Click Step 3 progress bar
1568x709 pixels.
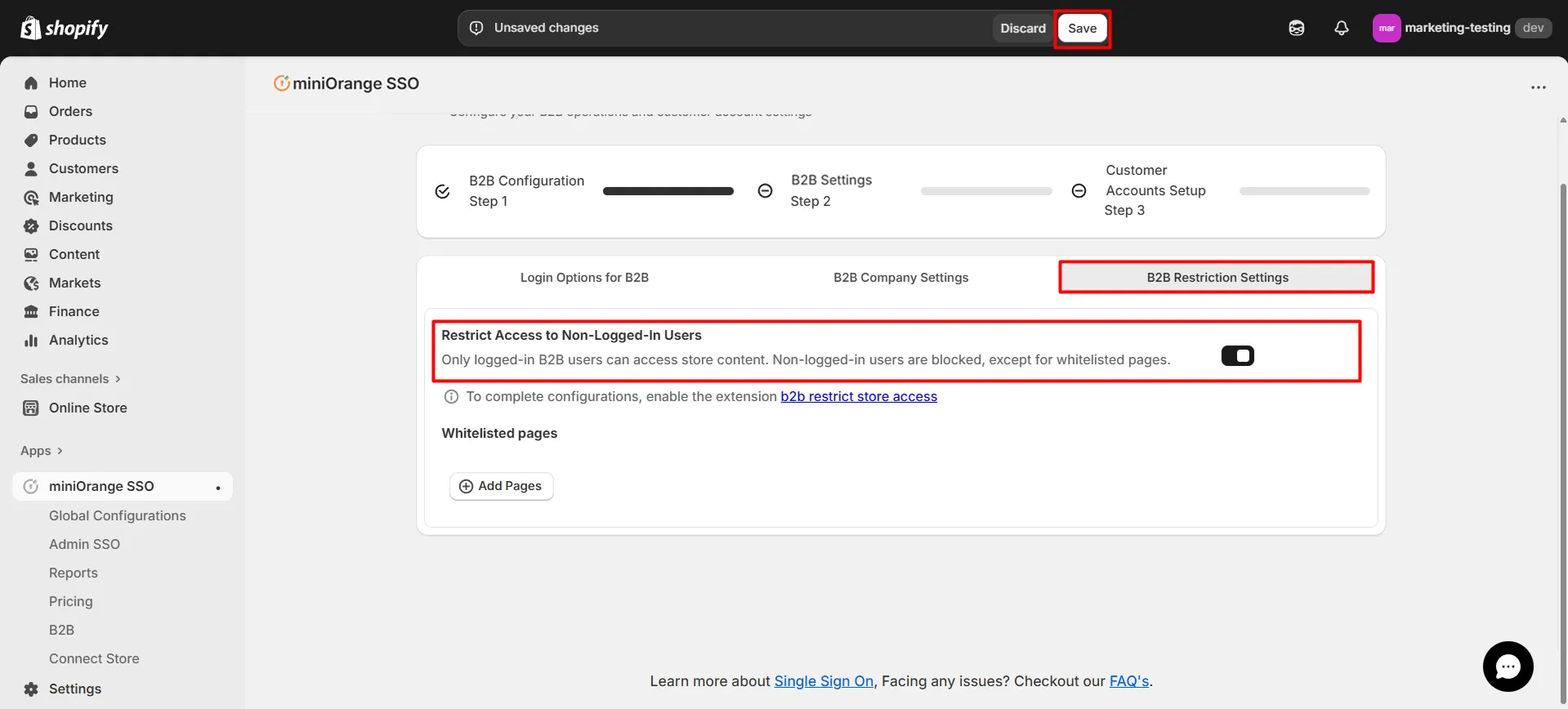(x=1305, y=191)
